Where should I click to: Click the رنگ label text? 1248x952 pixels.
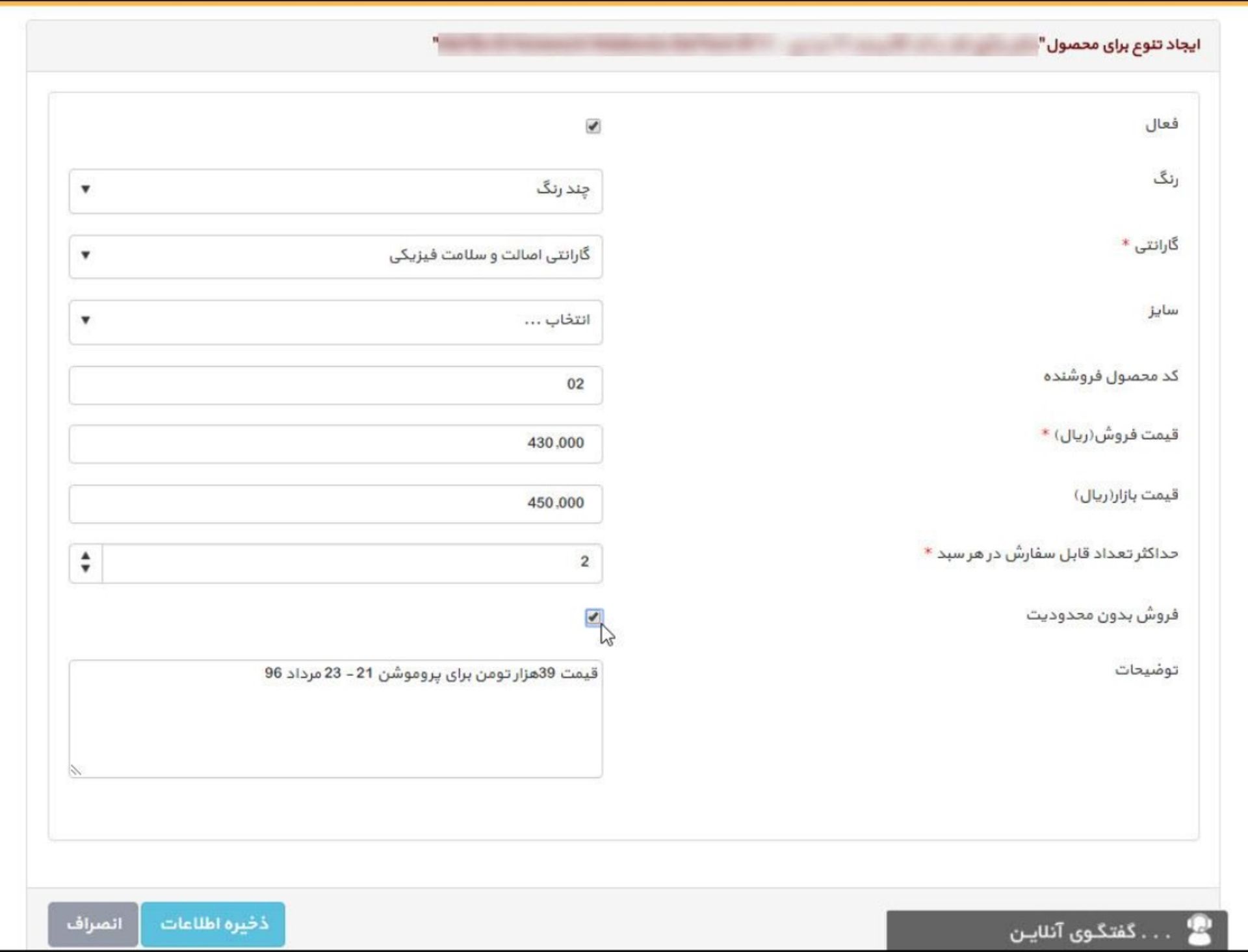[x=1165, y=179]
